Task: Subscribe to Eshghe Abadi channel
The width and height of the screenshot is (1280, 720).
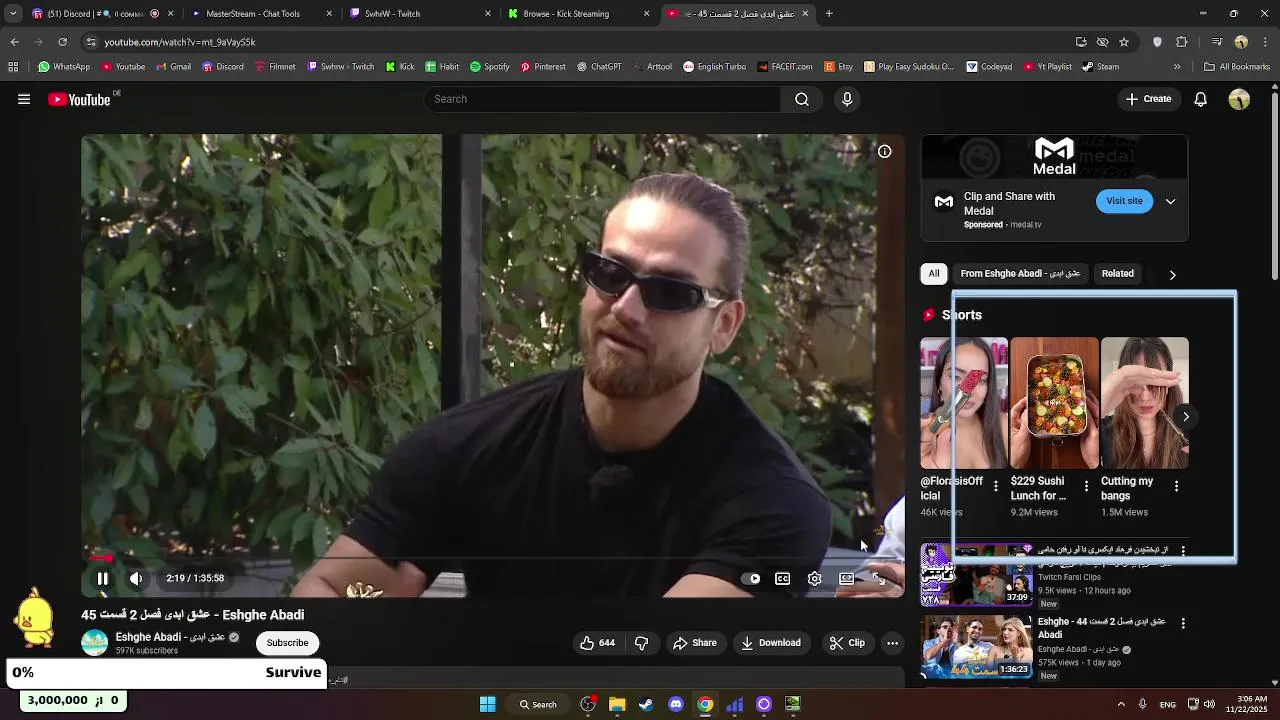Action: click(287, 643)
